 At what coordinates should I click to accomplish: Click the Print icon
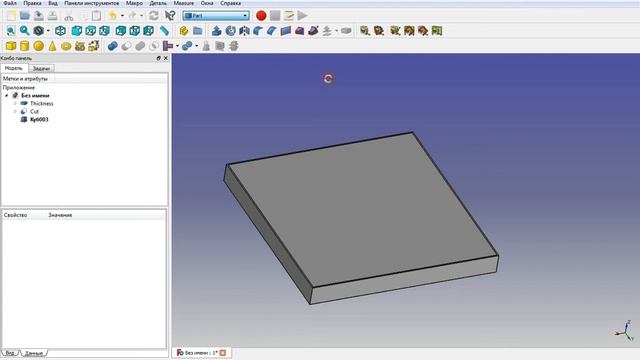52,16
